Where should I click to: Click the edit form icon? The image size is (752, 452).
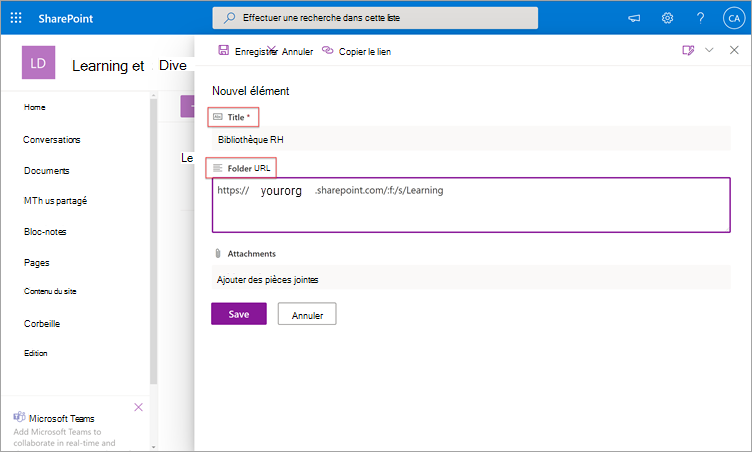coord(688,50)
